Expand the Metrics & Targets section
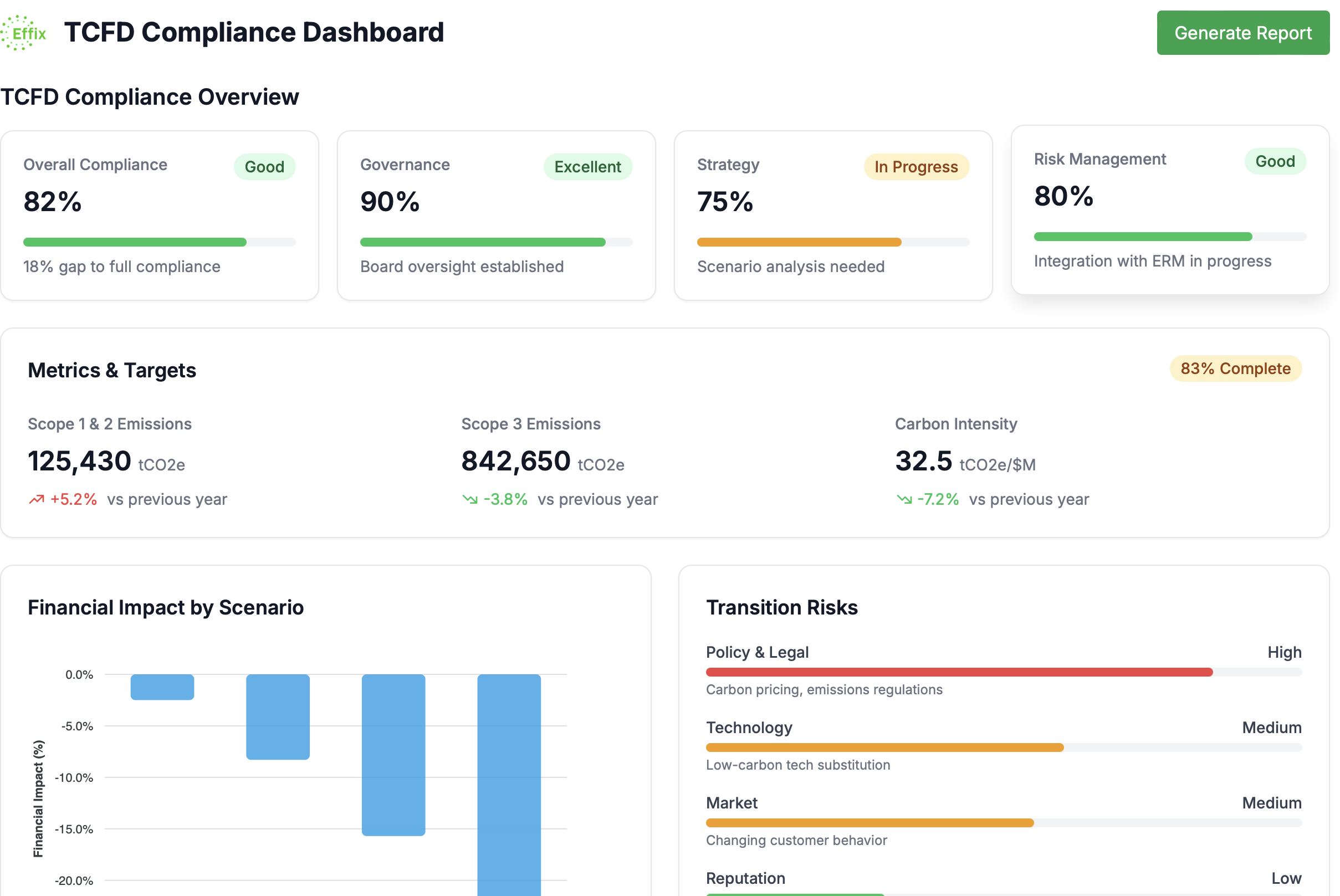Screen dimensions: 1340x896 point(112,370)
